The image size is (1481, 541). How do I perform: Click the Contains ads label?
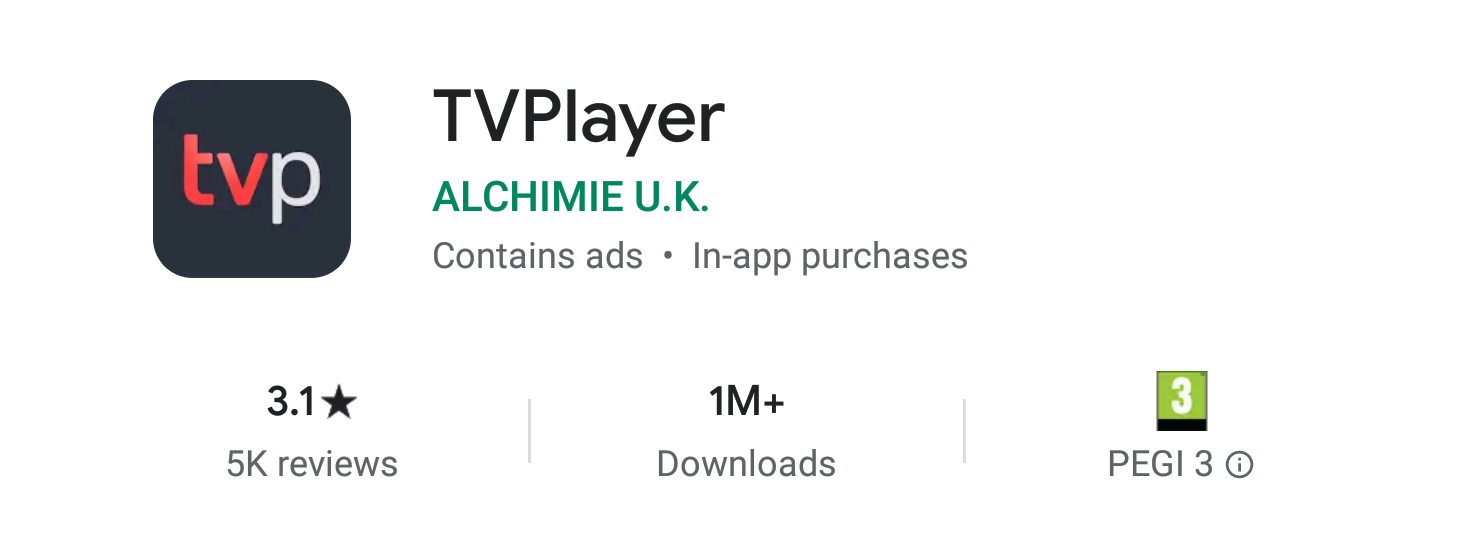pyautogui.click(x=537, y=257)
